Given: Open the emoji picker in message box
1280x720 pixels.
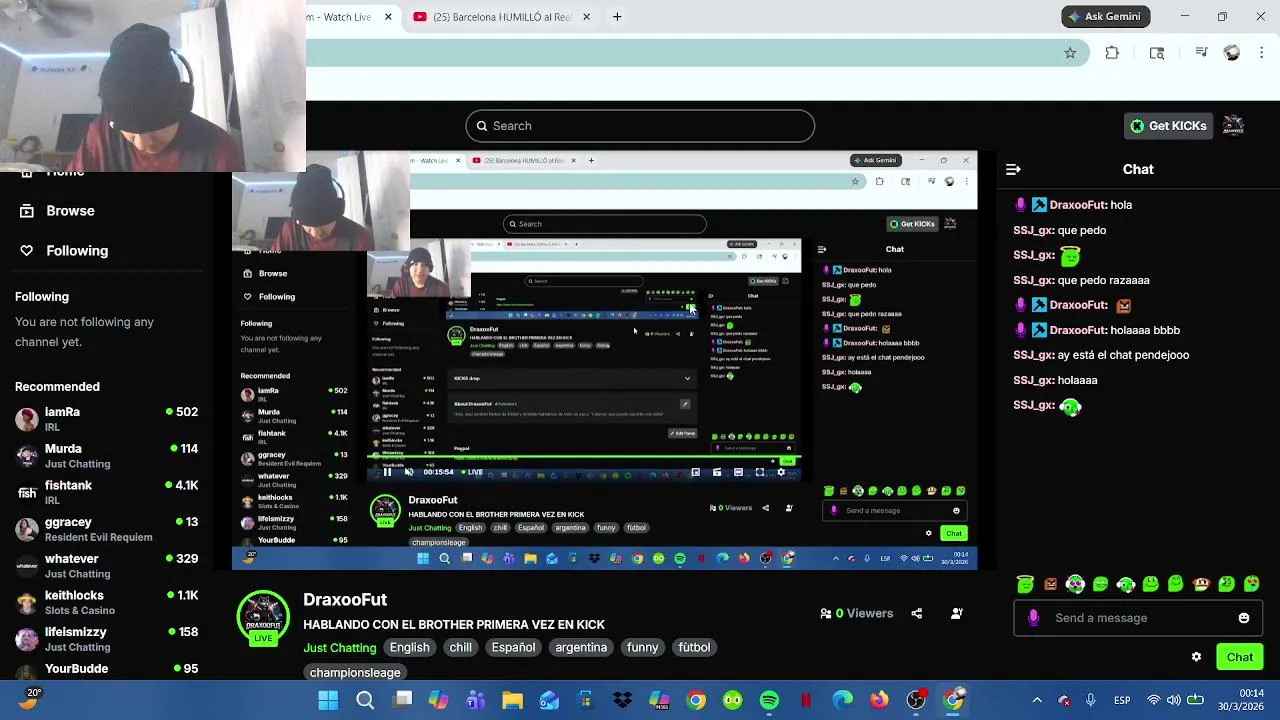Looking at the screenshot, I should click(1244, 618).
